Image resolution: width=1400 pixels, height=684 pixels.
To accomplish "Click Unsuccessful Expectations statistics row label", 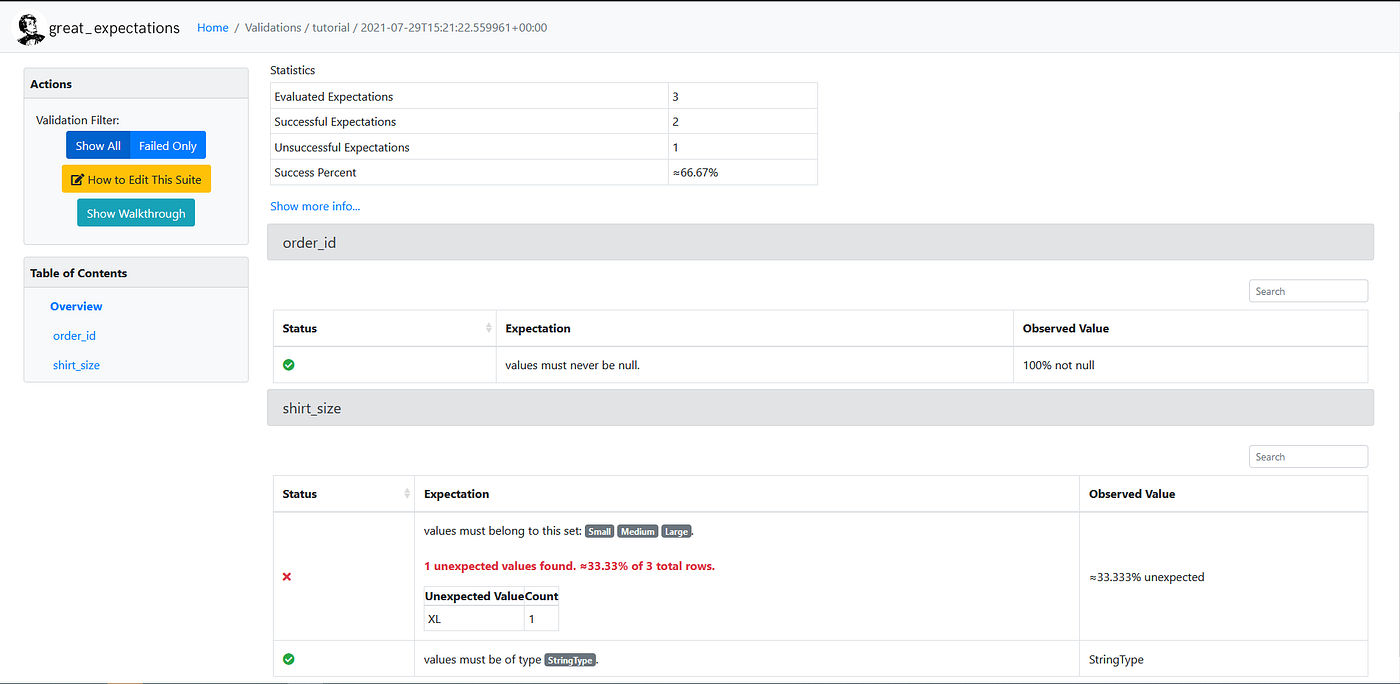I will click(341, 147).
